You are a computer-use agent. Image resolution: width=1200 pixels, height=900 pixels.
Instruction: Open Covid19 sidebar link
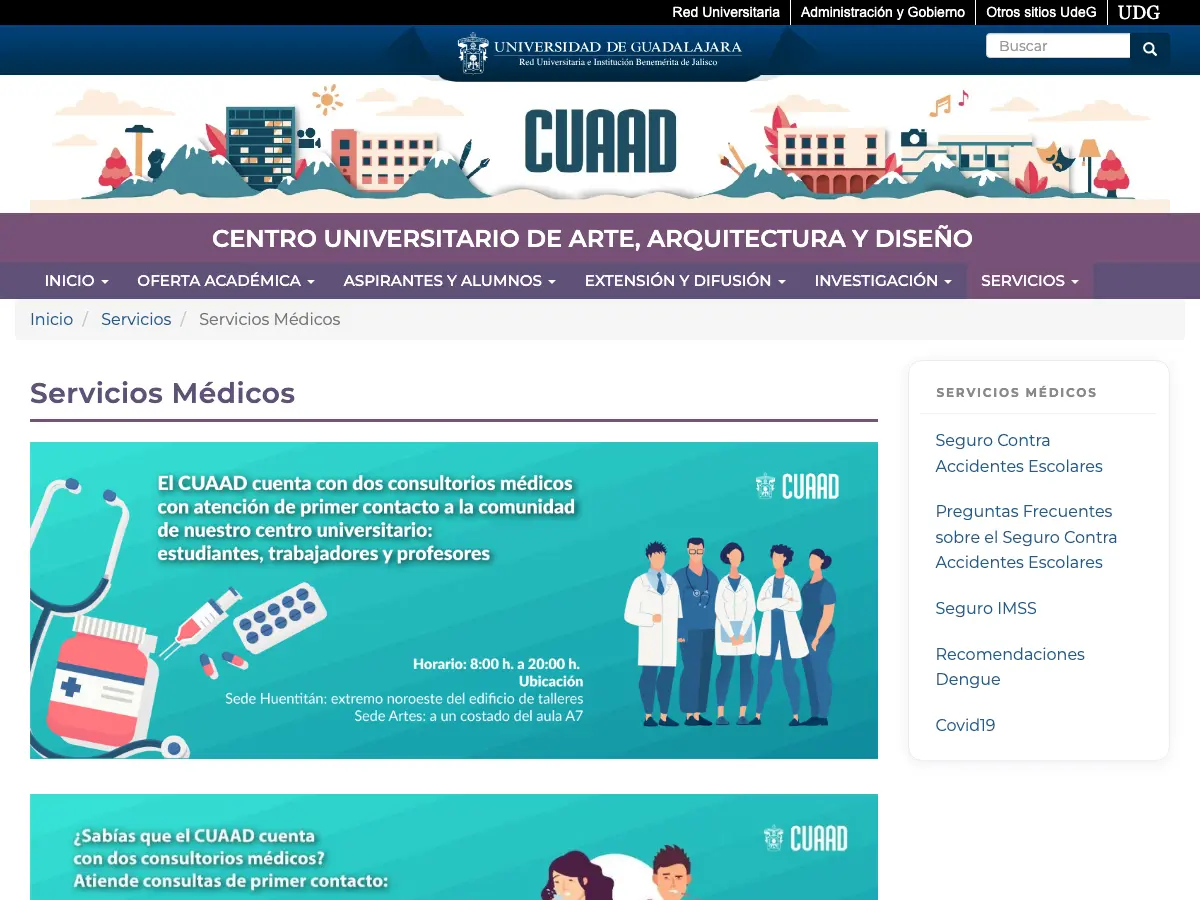965,725
